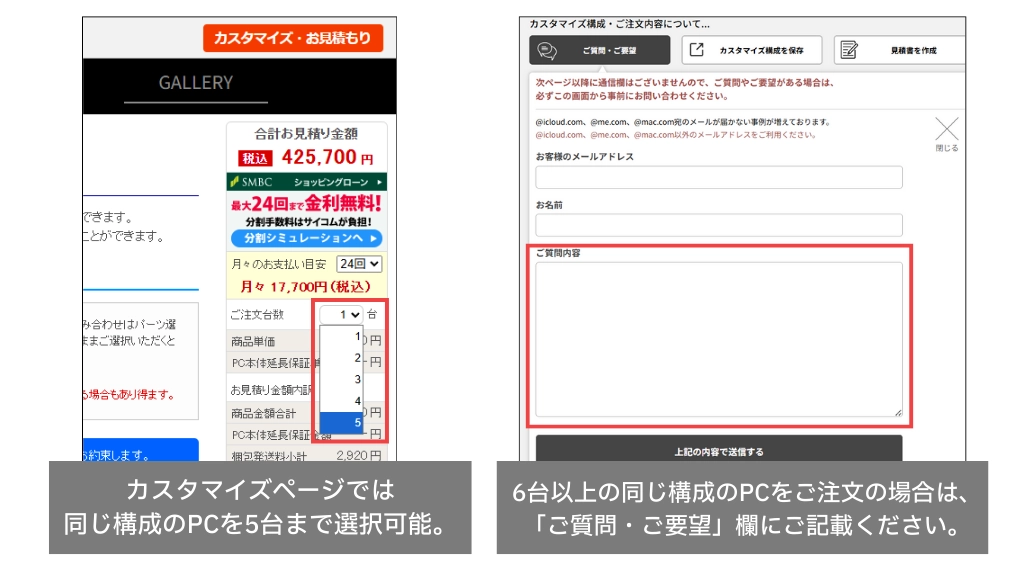Choose 3 from the quantity list

click(342, 379)
